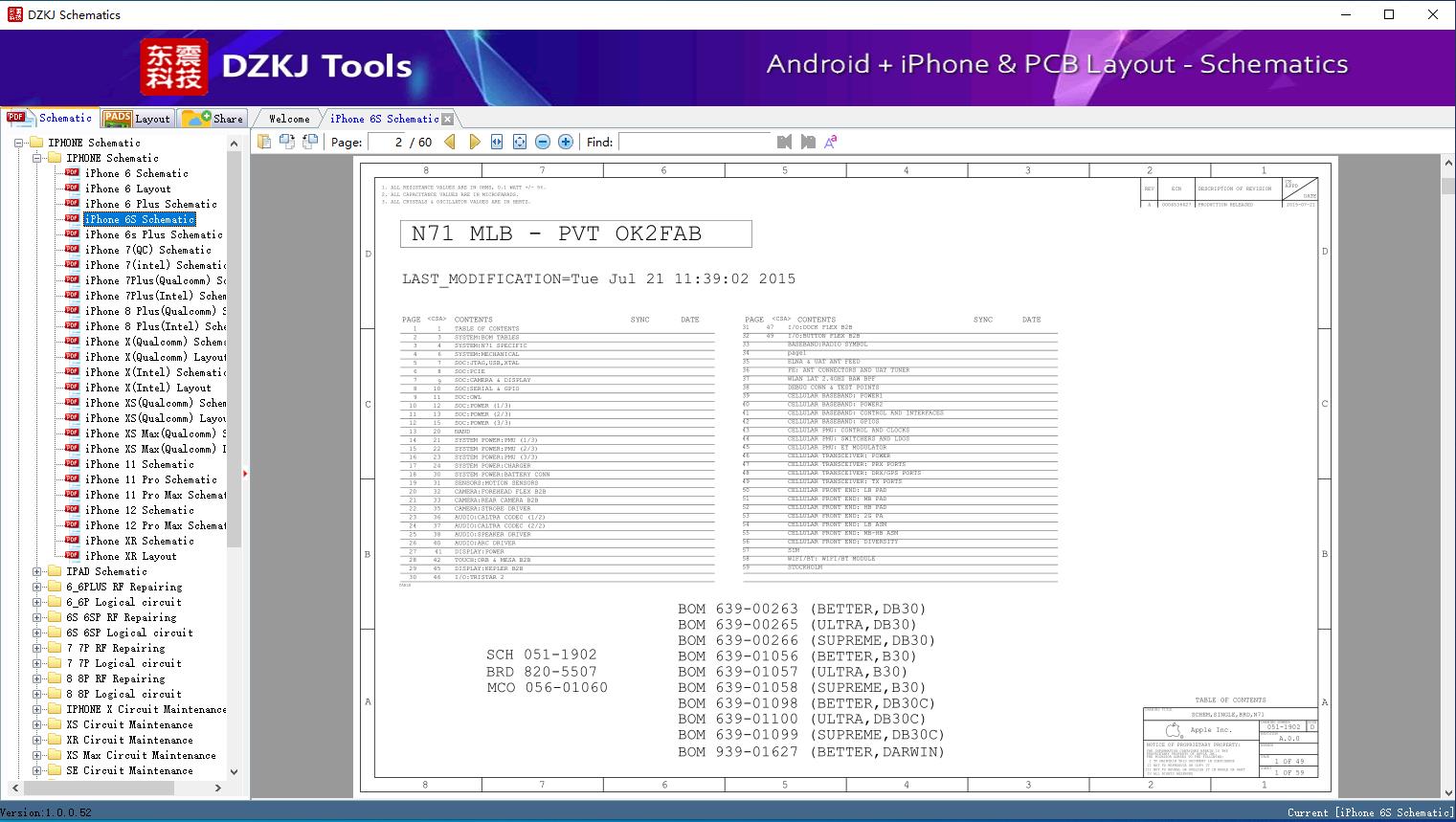Collapse the root IPHONE Schematic node

click(x=19, y=143)
